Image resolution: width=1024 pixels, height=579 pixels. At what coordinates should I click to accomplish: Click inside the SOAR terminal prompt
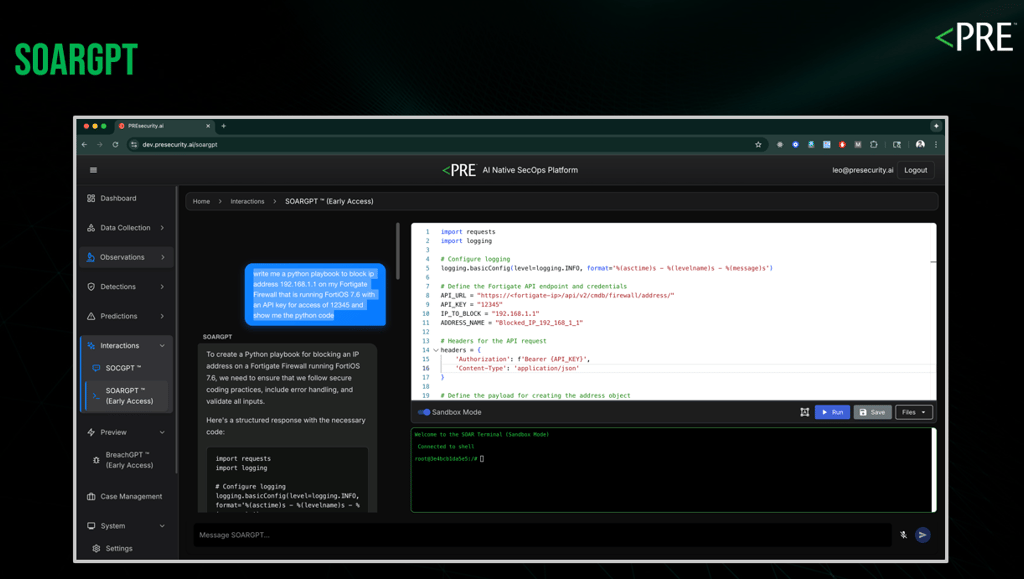(x=482, y=459)
